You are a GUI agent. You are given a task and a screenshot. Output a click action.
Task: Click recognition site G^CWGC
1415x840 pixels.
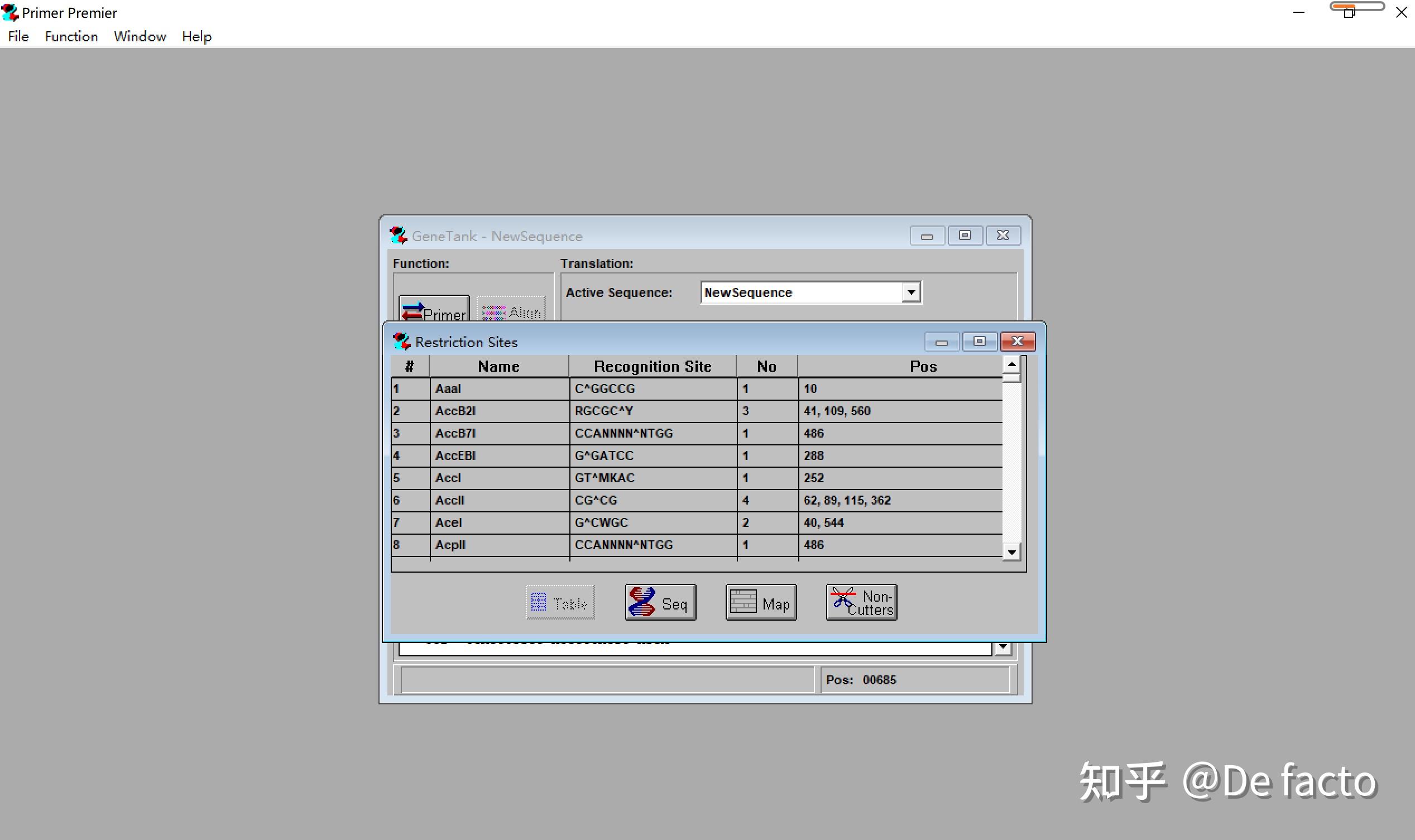601,523
